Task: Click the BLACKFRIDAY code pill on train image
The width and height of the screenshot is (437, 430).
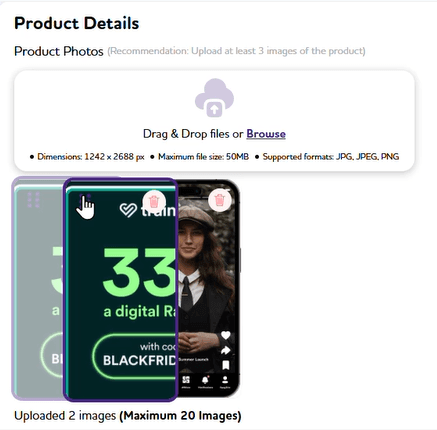Action: (135, 356)
